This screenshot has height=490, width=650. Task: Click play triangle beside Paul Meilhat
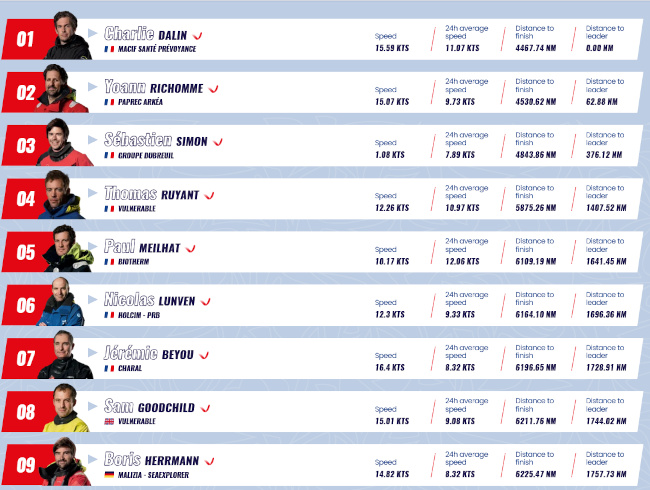point(92,246)
